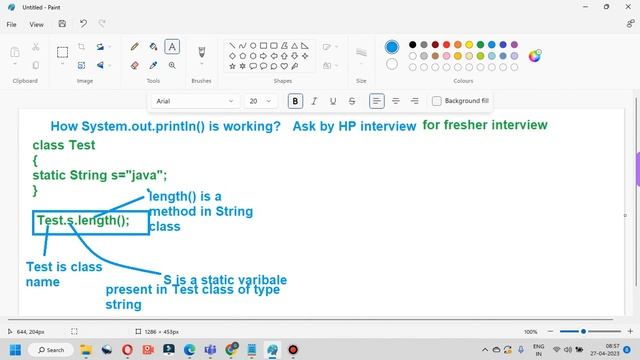Choose the rectangular Select tool

click(62, 52)
